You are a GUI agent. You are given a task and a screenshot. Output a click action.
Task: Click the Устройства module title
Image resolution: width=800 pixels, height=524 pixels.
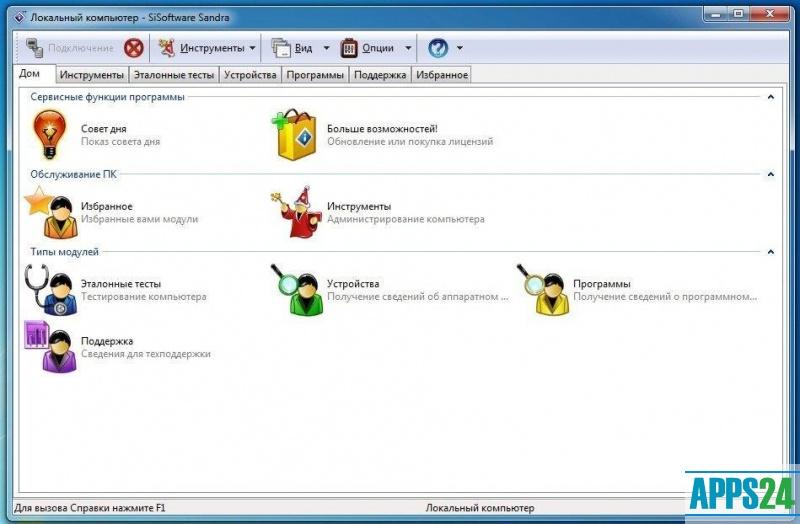[353, 284]
